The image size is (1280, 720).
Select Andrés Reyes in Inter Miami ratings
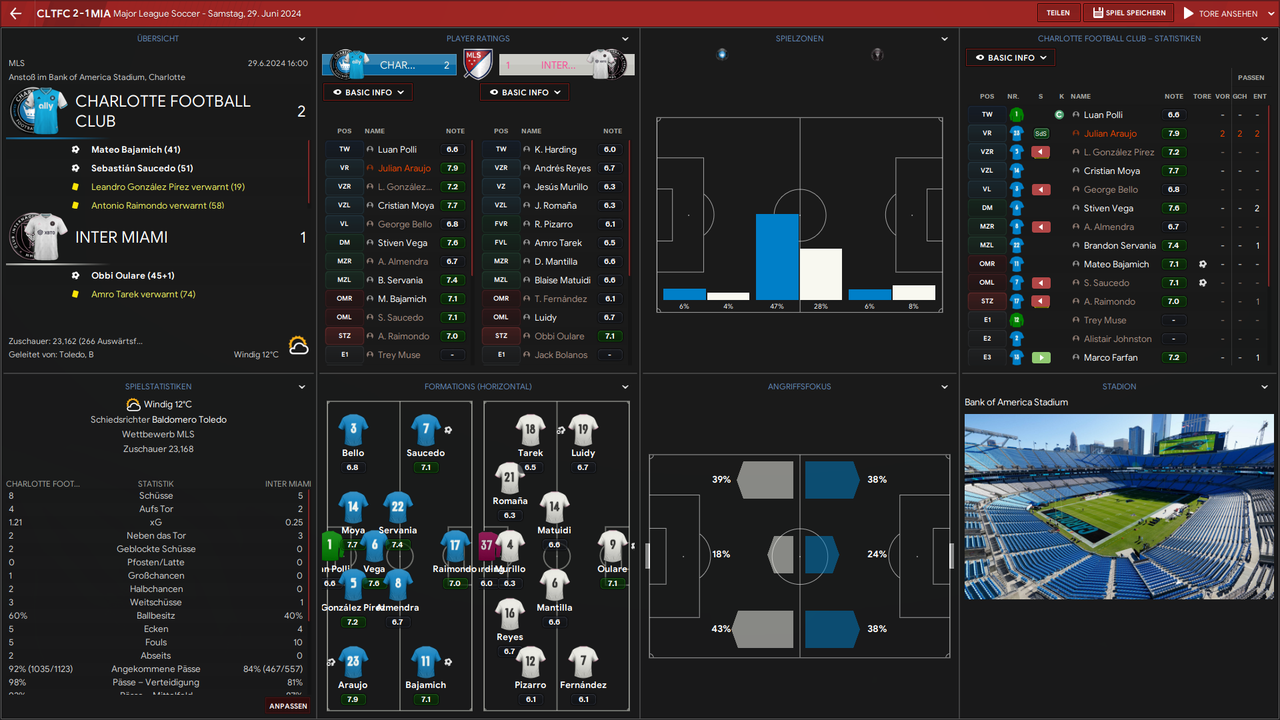562,168
